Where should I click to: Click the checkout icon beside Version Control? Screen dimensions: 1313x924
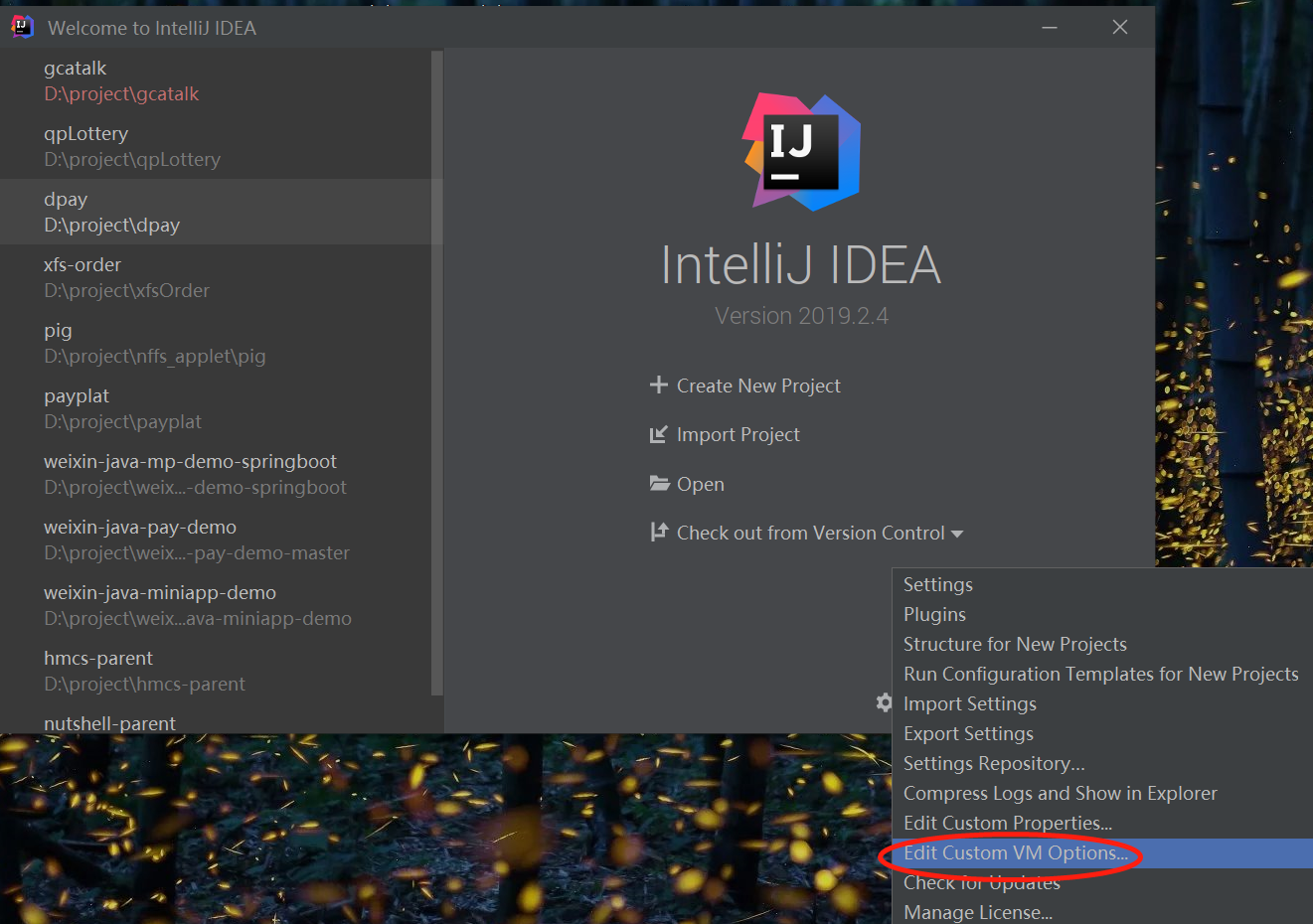pyautogui.click(x=658, y=532)
